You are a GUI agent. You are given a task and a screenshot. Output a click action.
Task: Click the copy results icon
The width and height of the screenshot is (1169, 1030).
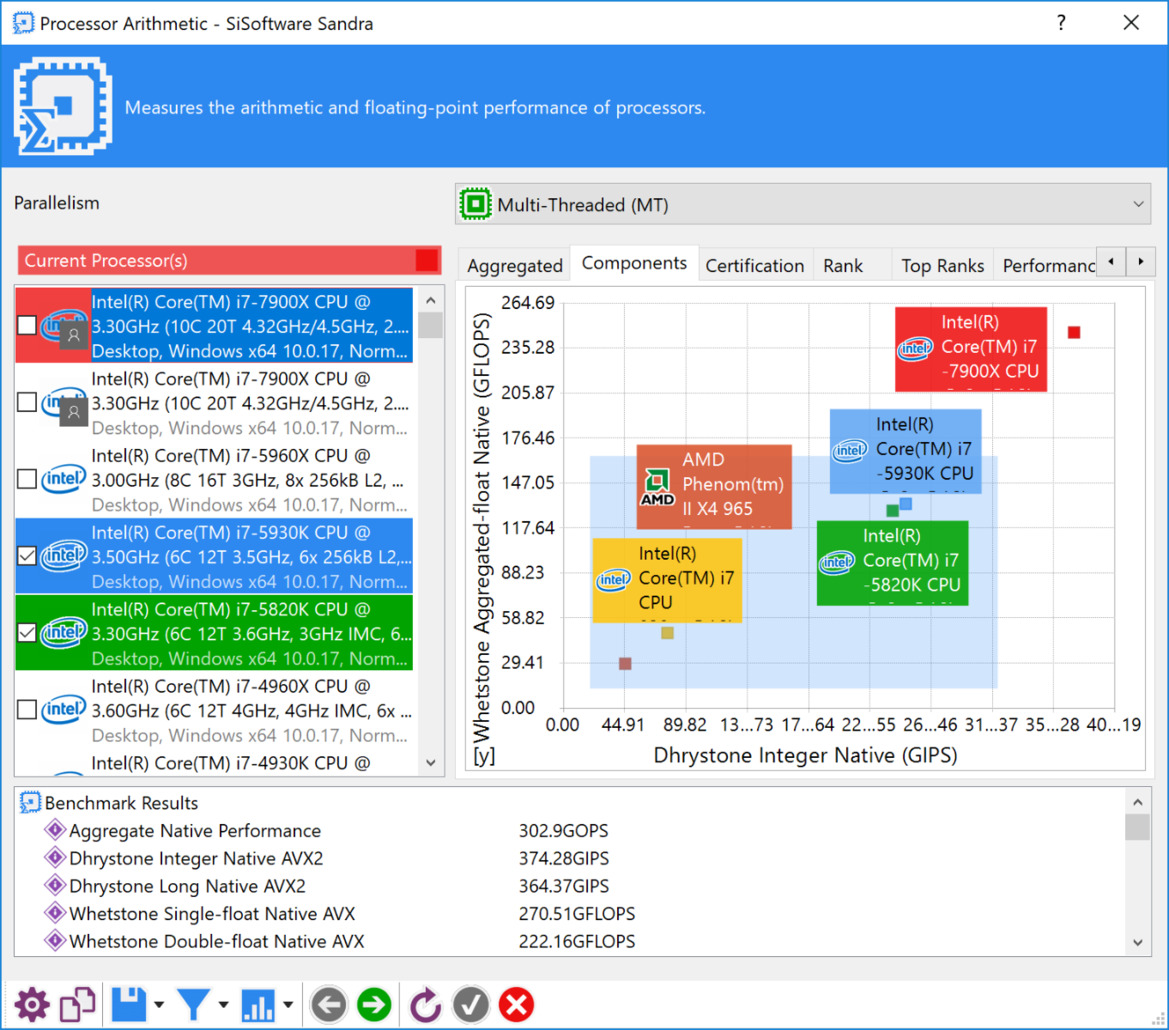[x=78, y=1005]
